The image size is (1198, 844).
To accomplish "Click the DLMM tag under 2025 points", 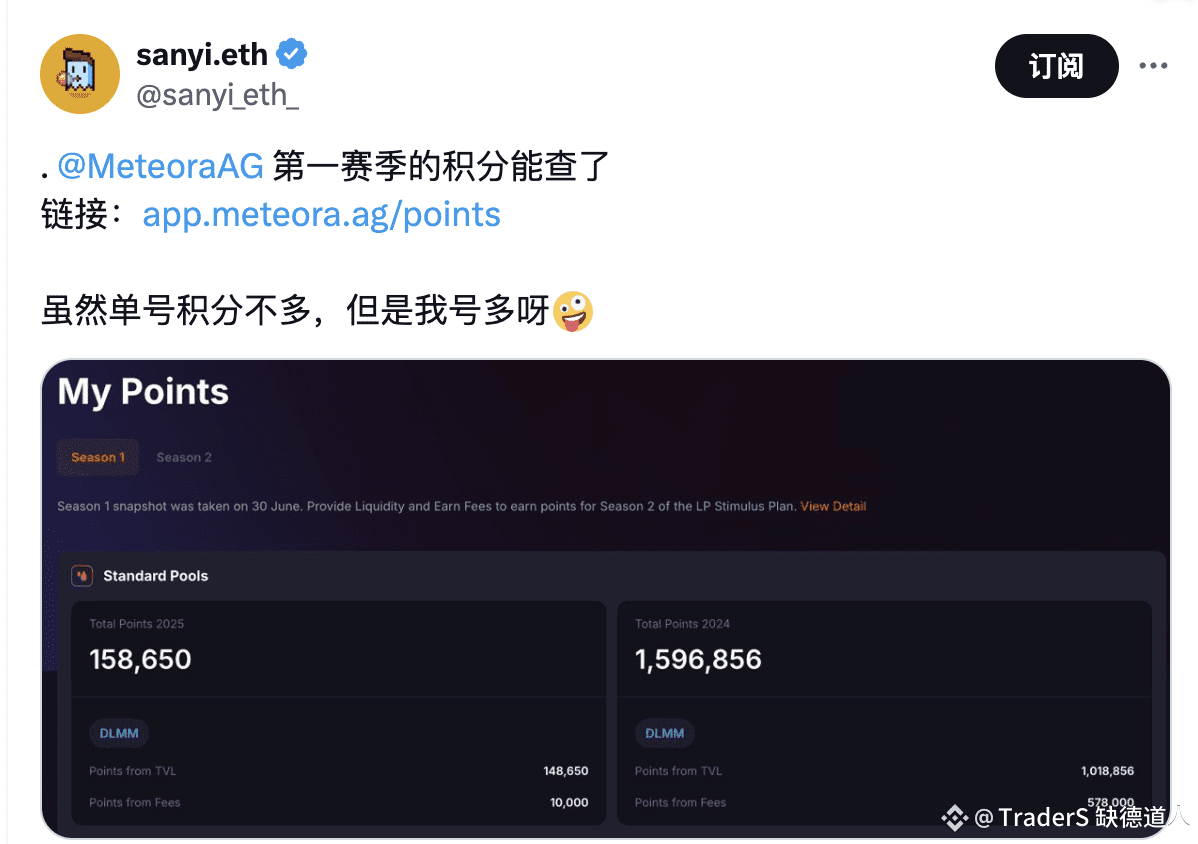I will [119, 733].
